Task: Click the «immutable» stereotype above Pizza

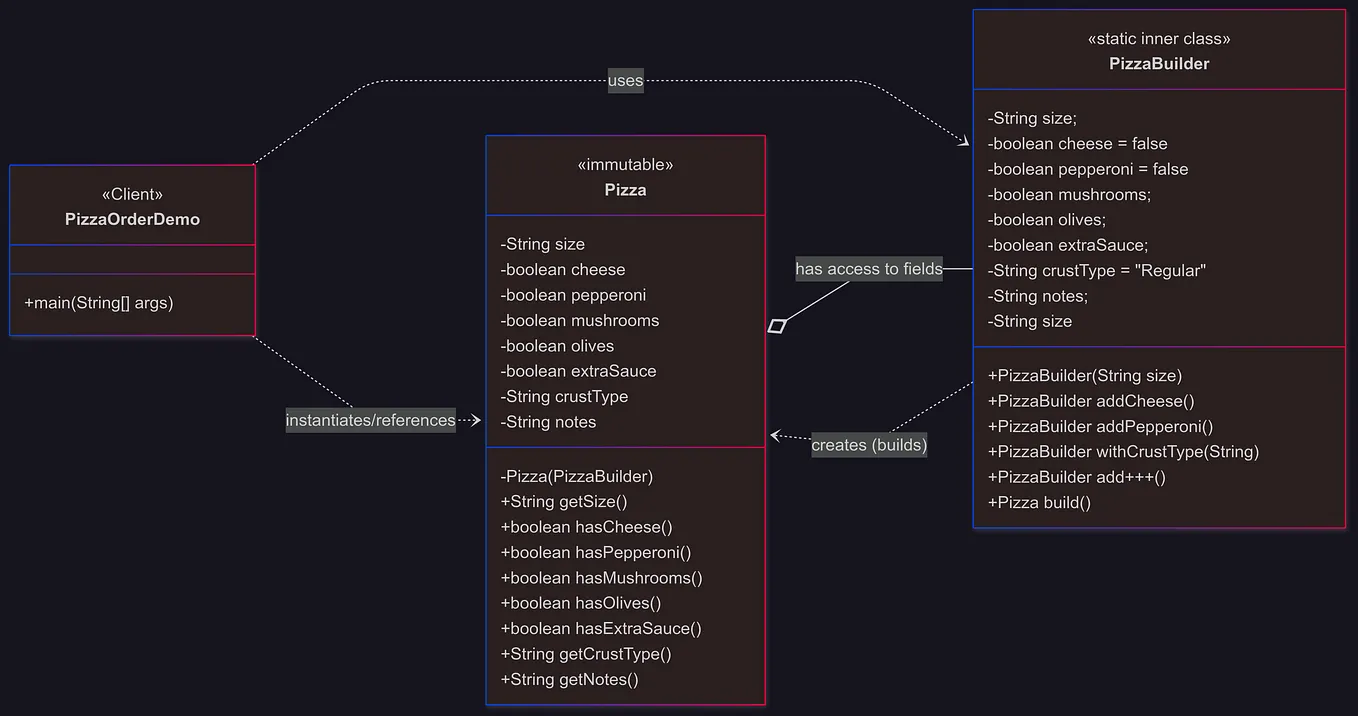Action: point(625,163)
